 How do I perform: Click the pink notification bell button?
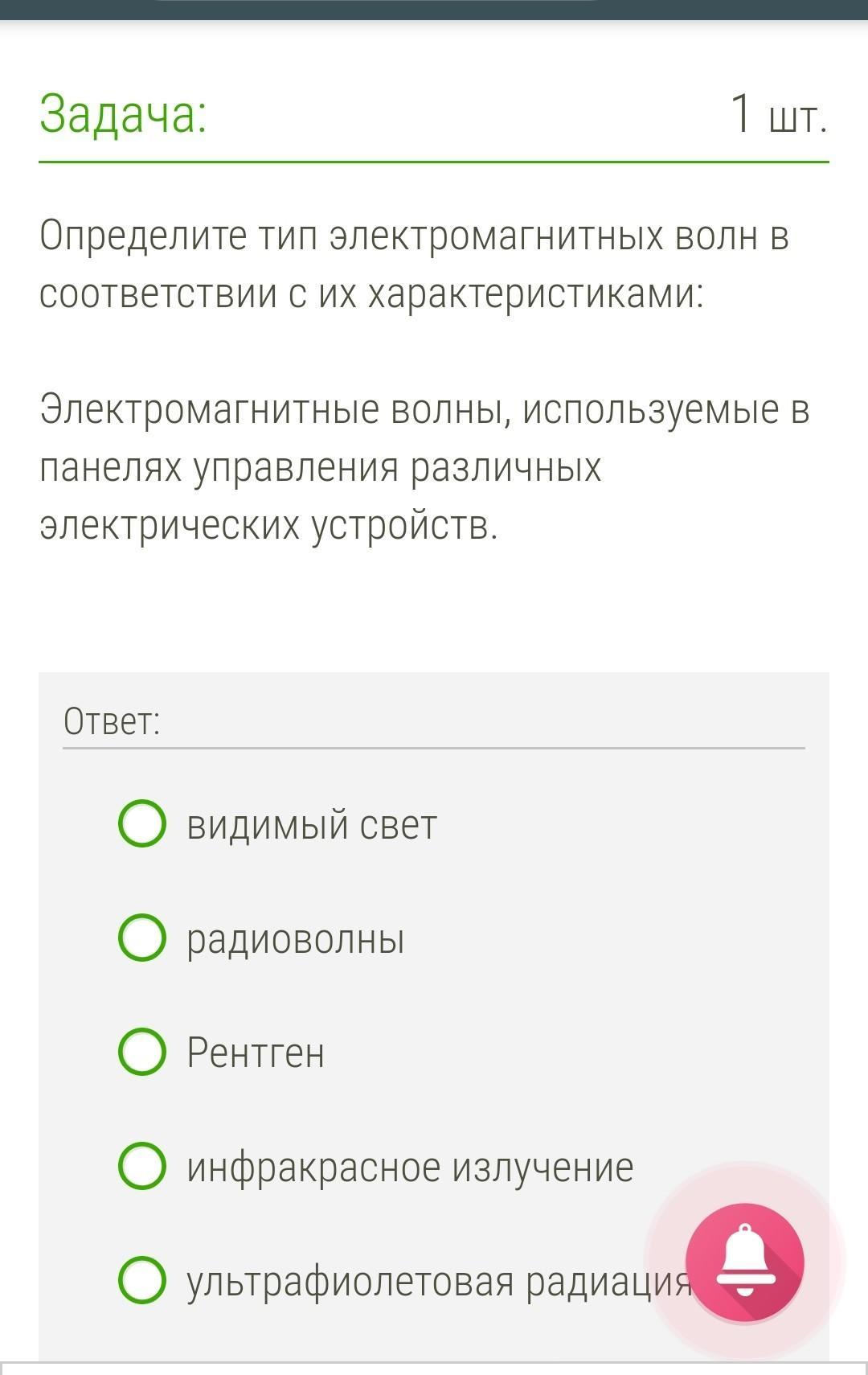[x=744, y=1262]
